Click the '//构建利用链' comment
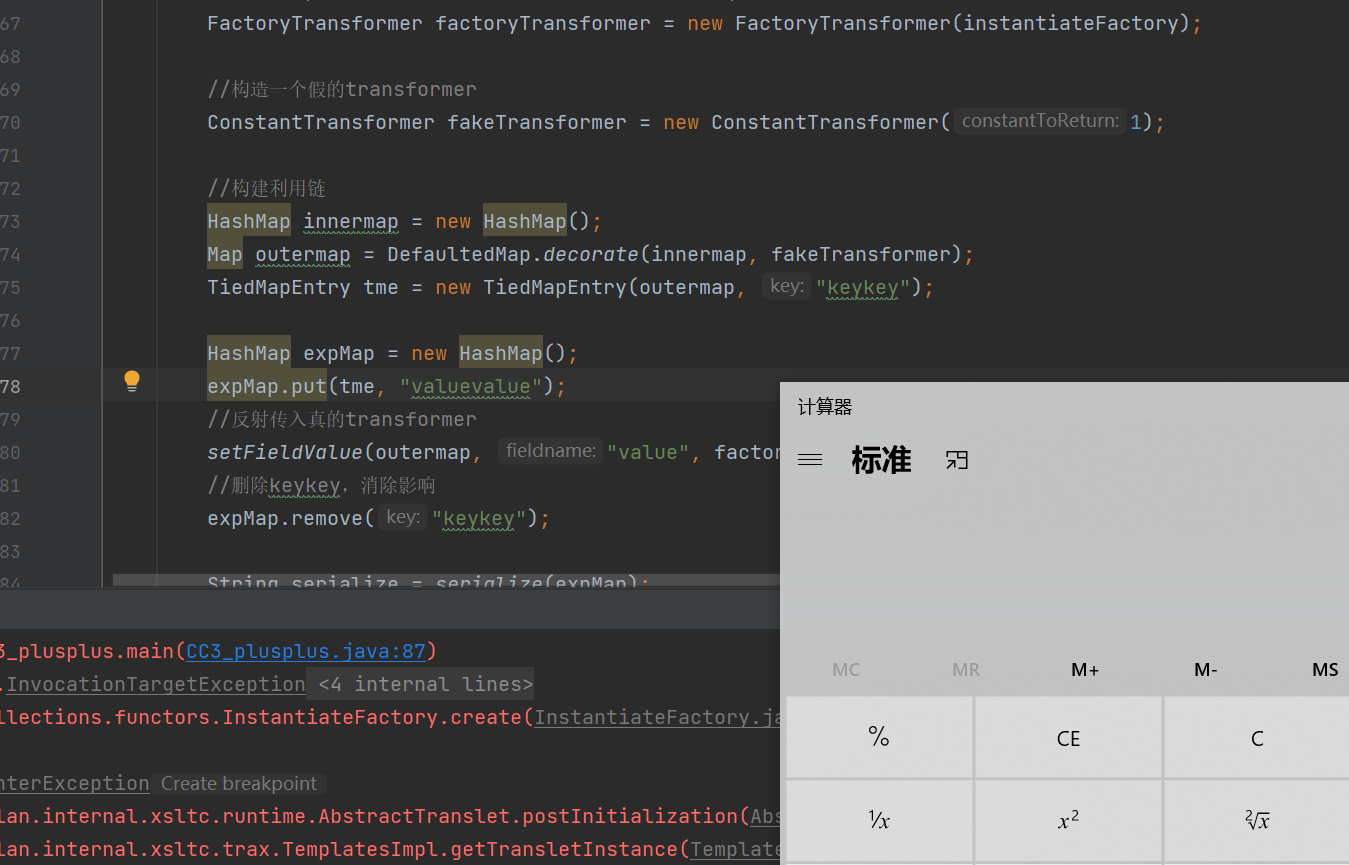This screenshot has height=865, width=1349. (x=266, y=188)
